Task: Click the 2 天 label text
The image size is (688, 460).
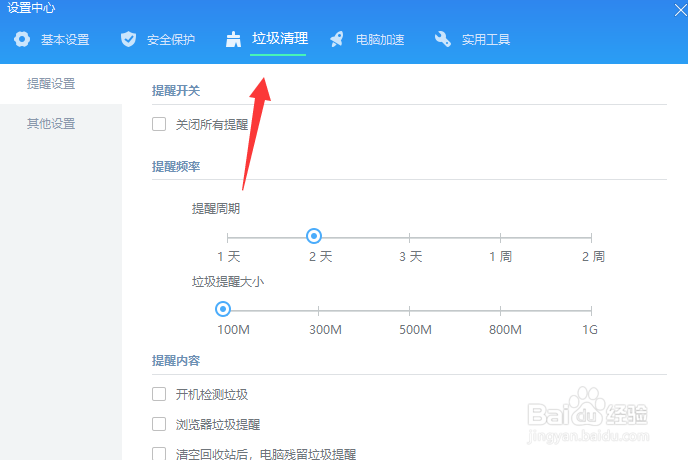Action: (x=321, y=256)
